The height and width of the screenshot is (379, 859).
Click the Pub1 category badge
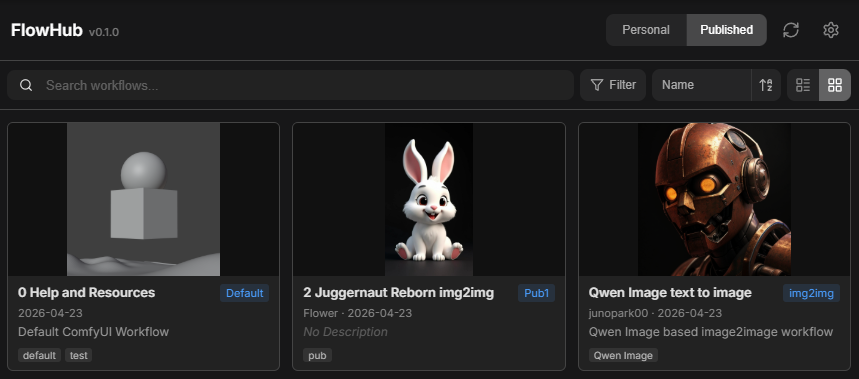pos(536,293)
